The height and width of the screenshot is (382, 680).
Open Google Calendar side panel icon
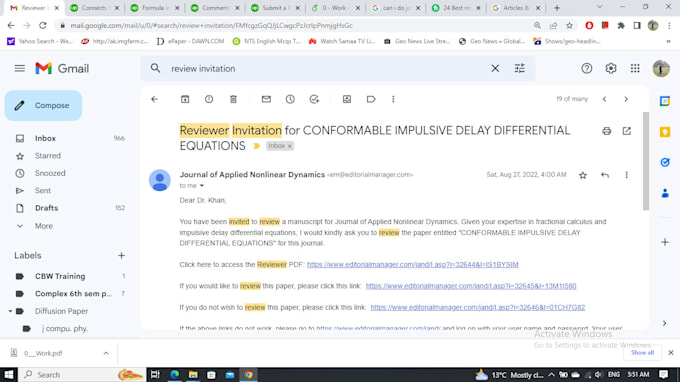tap(665, 101)
